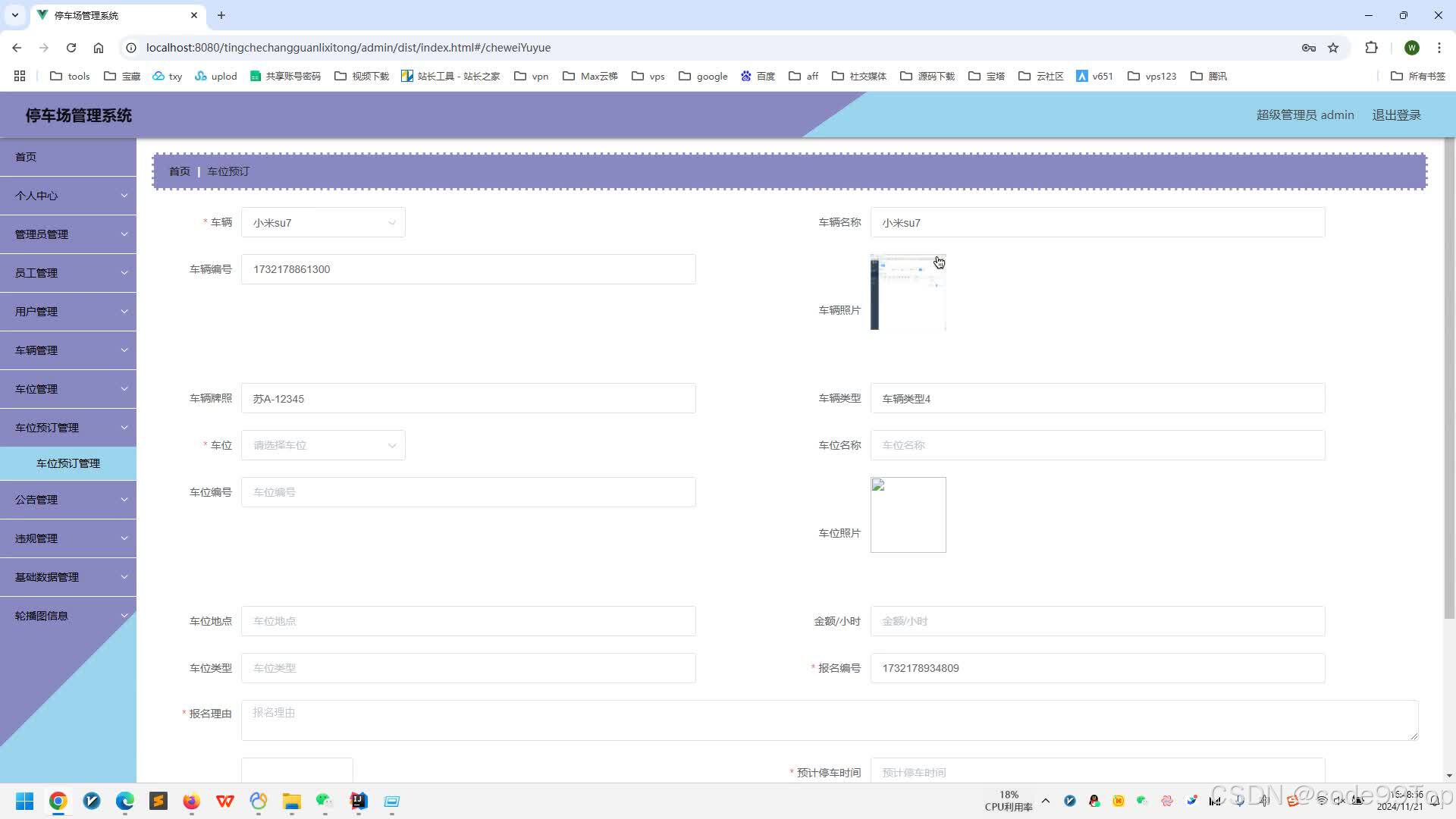This screenshot has width=1456, height=819.
Task: Click the 退出登录 link
Action: click(x=1396, y=115)
